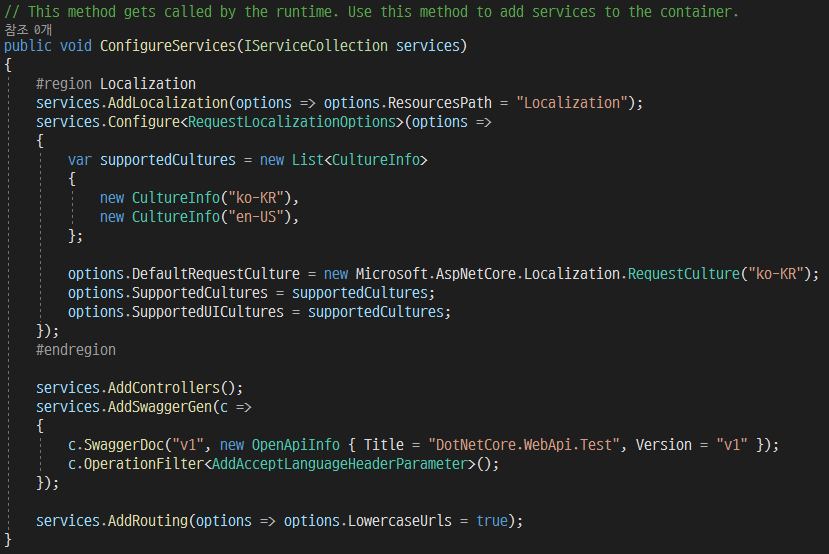Click the DefaultRequestCulture property
The height and width of the screenshot is (554, 829).
[x=216, y=274]
